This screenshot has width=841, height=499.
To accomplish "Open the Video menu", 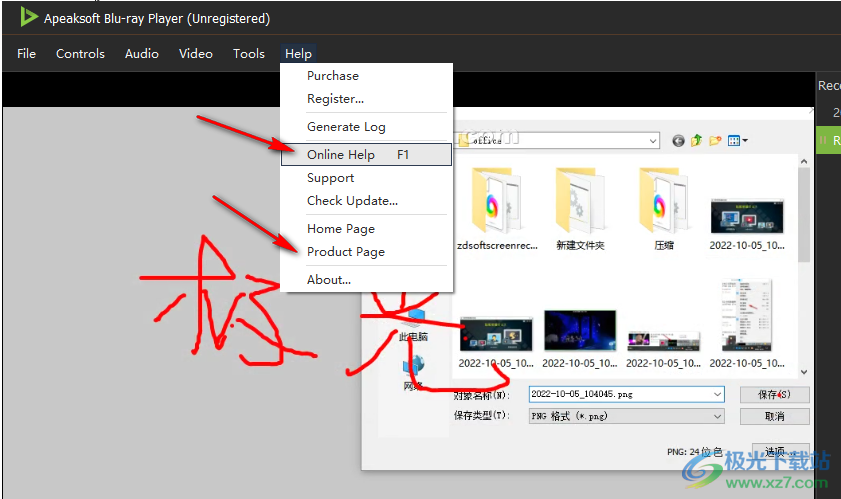I will pyautogui.click(x=196, y=54).
